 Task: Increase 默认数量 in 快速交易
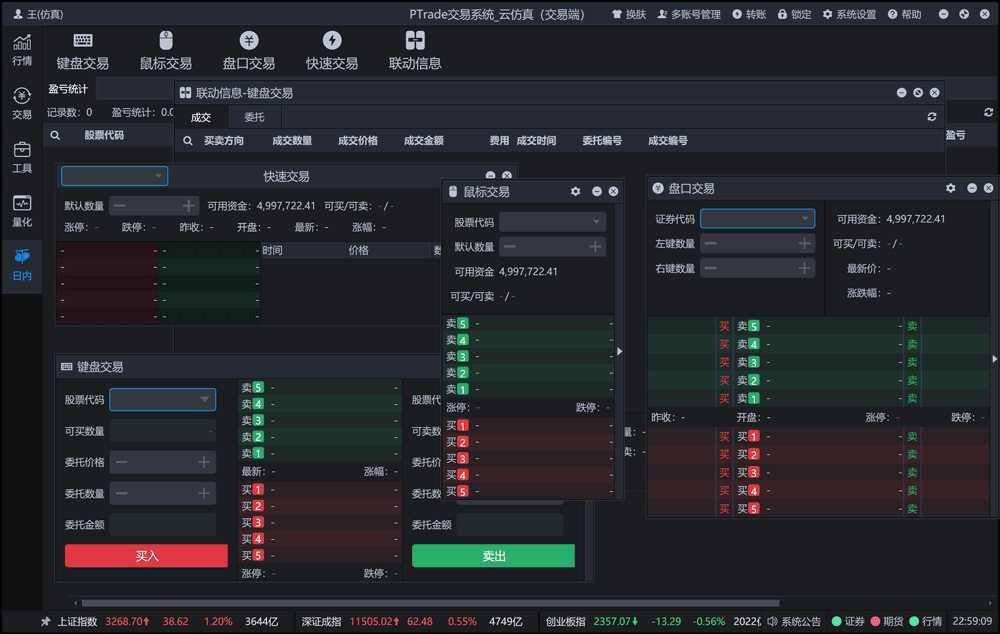pos(189,205)
